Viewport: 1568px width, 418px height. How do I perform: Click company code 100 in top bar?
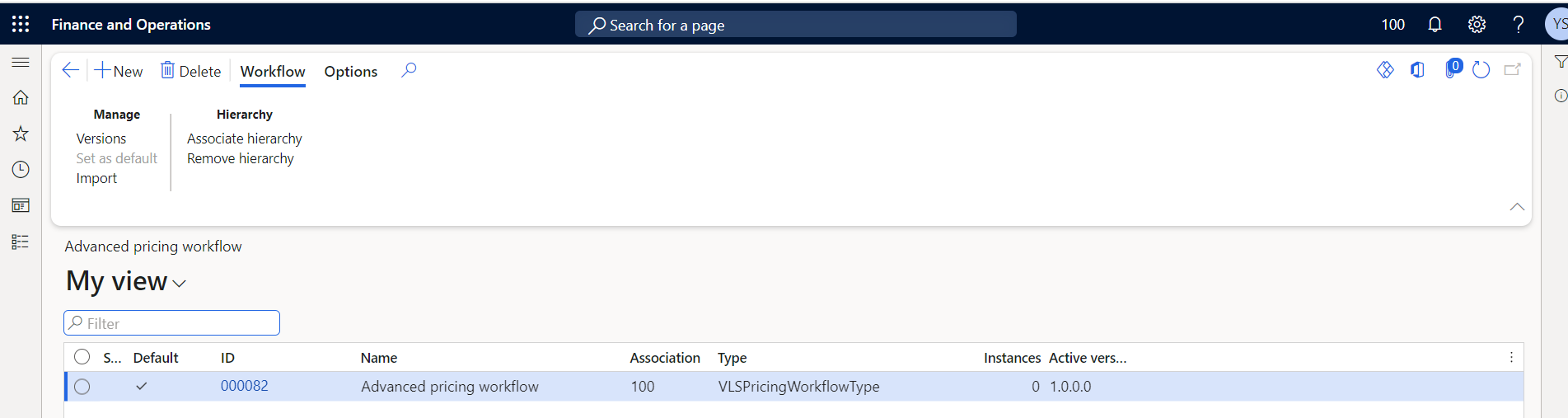pos(1393,25)
